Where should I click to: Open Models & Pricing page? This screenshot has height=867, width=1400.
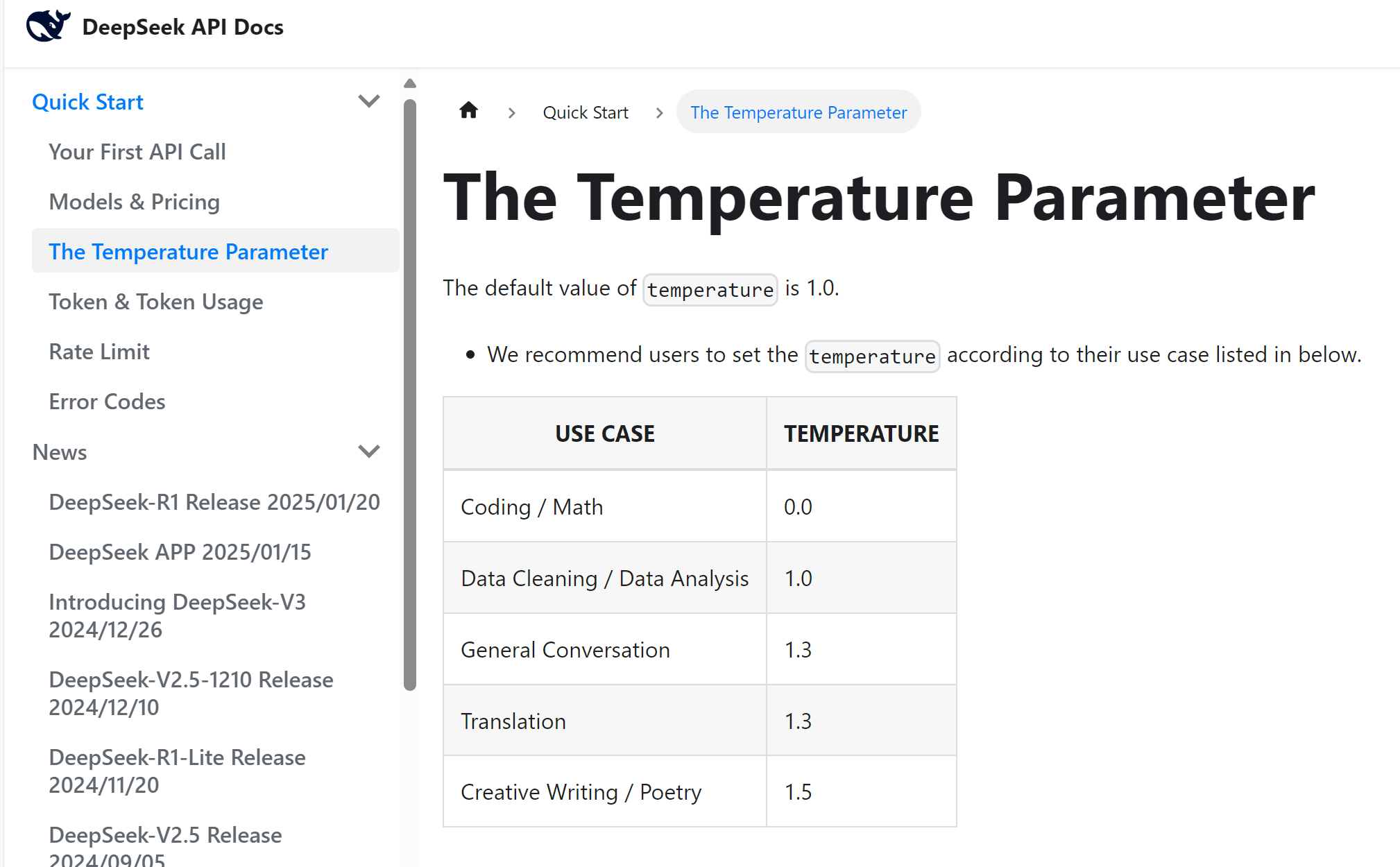[134, 202]
